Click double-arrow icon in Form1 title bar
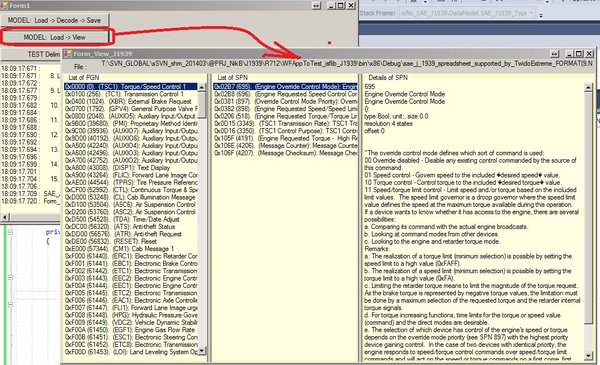This screenshot has height=365, width=600. pyautogui.click(x=316, y=6)
